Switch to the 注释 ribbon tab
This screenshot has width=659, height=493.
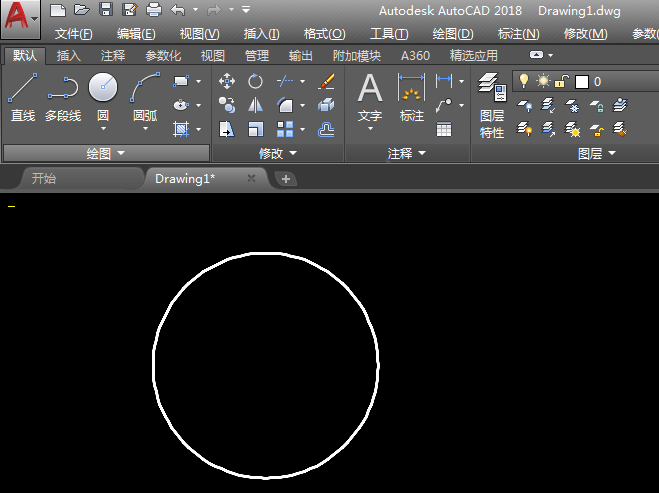point(113,56)
